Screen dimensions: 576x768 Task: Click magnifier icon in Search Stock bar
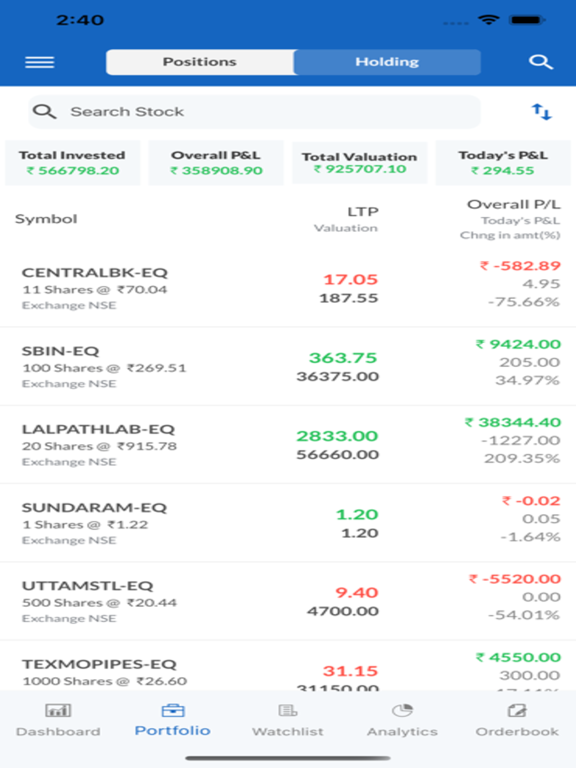45,112
